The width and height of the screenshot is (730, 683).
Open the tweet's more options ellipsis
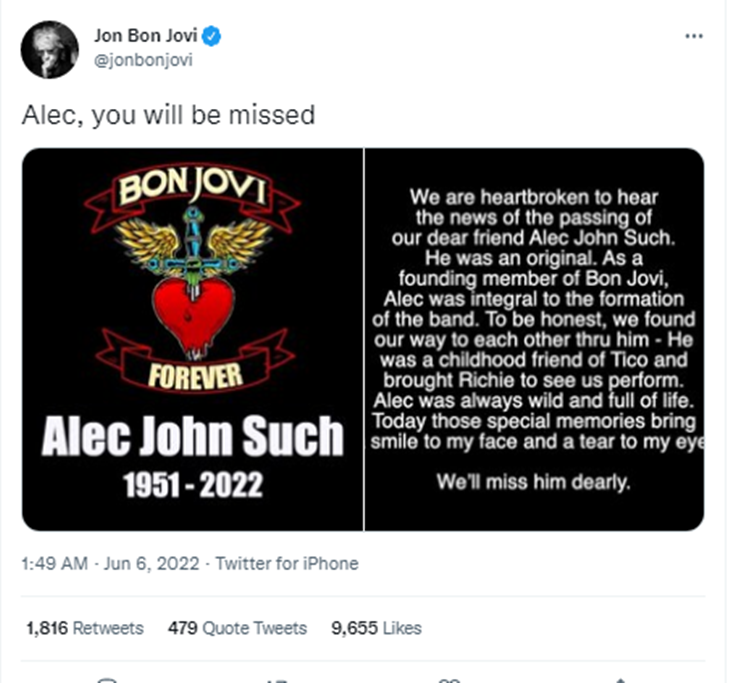tap(693, 36)
